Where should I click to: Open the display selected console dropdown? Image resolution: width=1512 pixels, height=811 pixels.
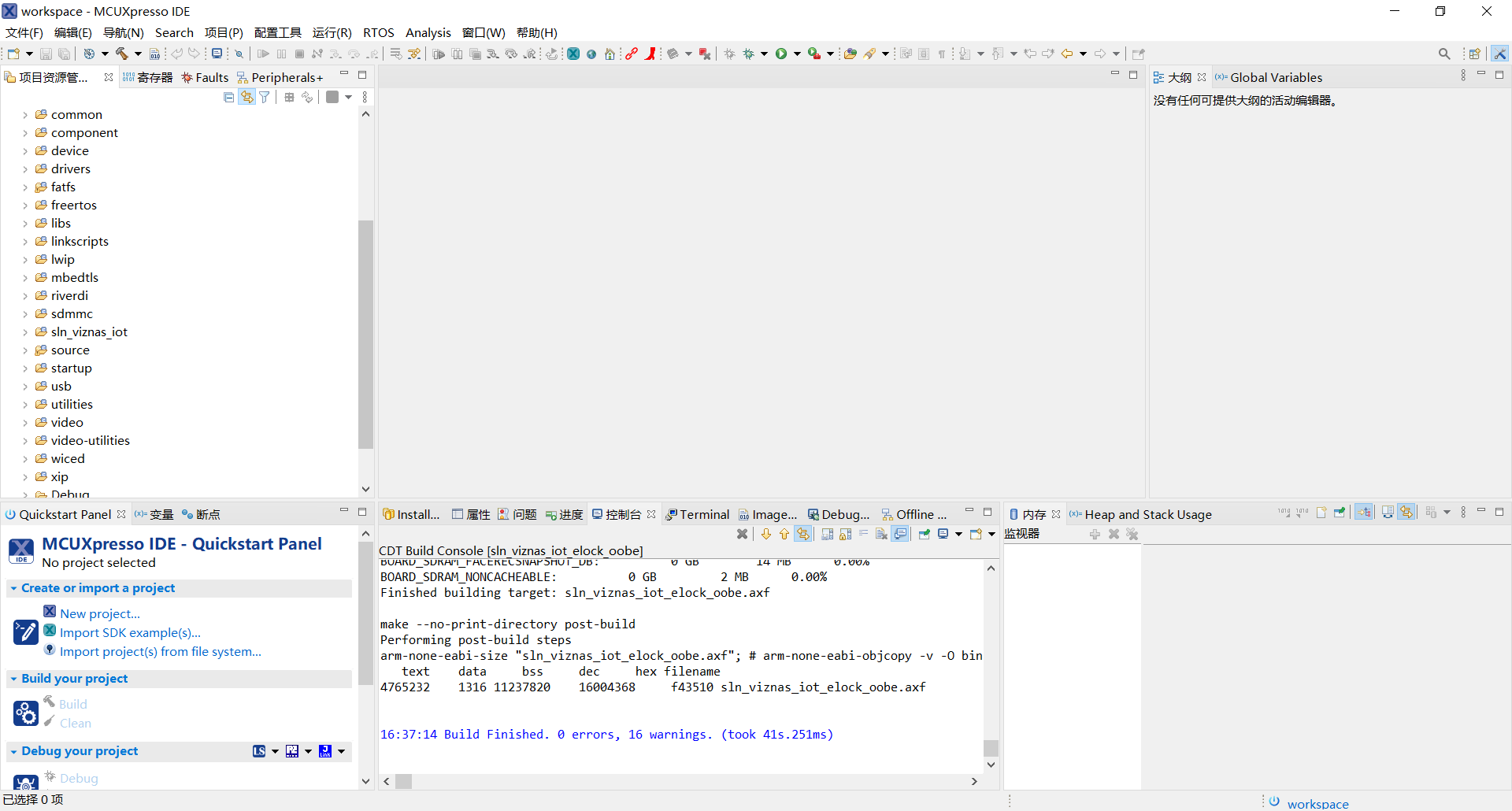pyautogui.click(x=958, y=534)
